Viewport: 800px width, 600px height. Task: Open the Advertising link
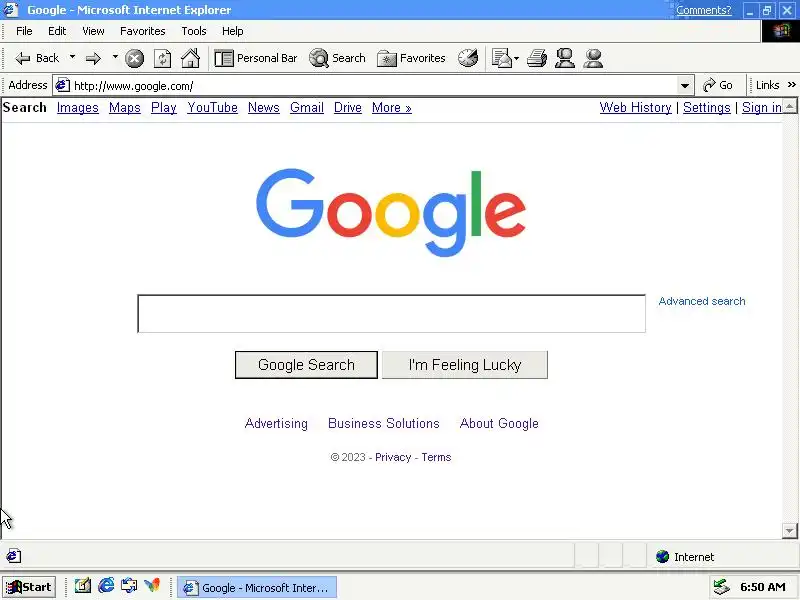[x=276, y=423]
